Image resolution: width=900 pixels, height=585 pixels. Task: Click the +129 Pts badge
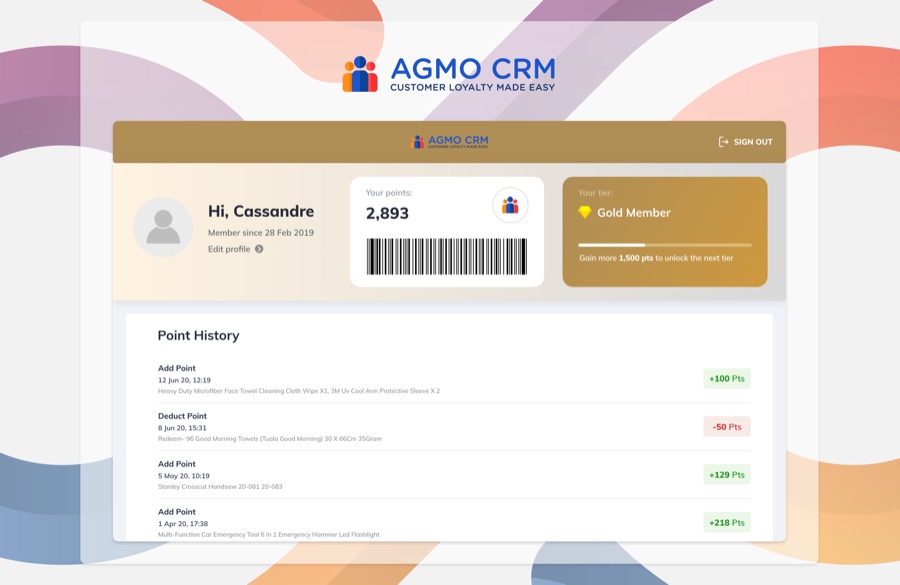(727, 475)
